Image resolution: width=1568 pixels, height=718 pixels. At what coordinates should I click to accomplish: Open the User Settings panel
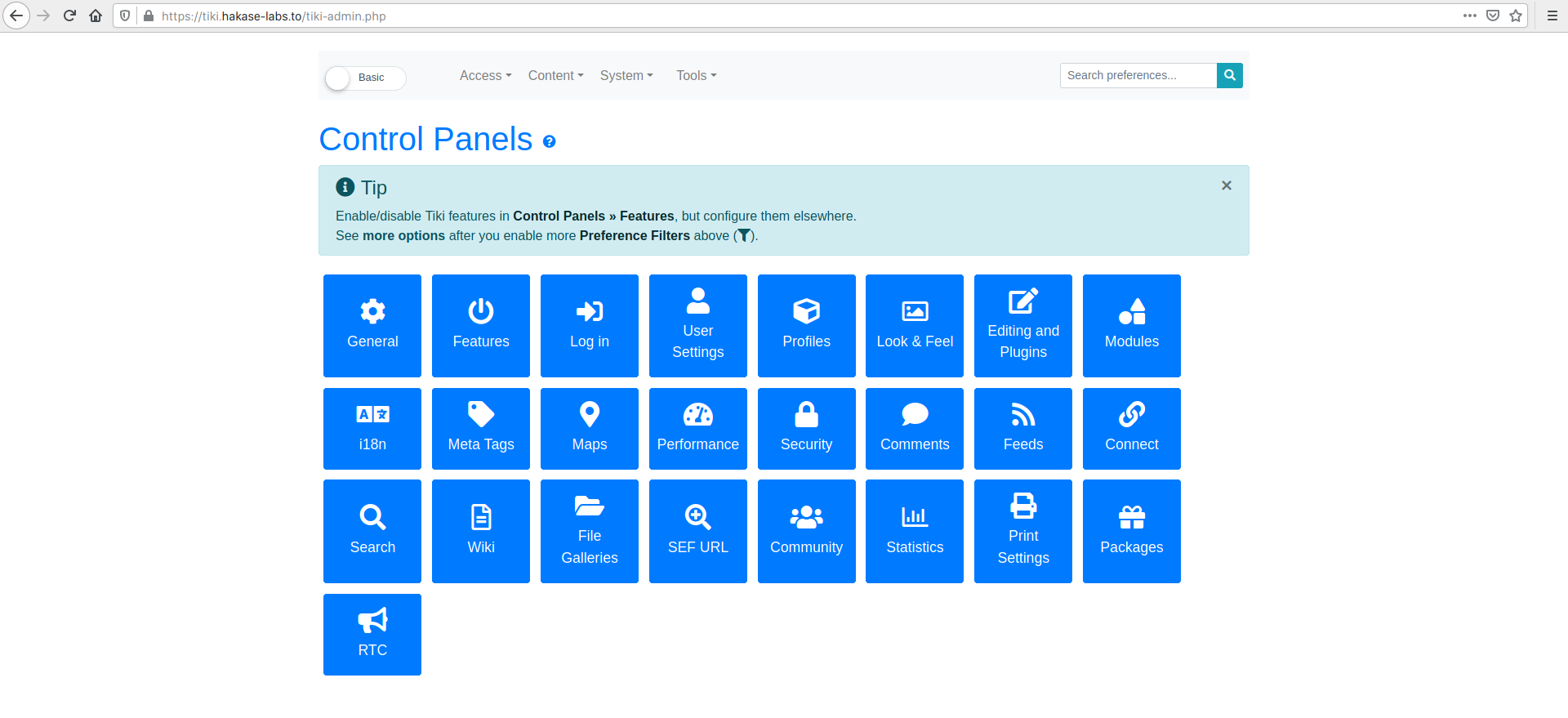coord(698,325)
